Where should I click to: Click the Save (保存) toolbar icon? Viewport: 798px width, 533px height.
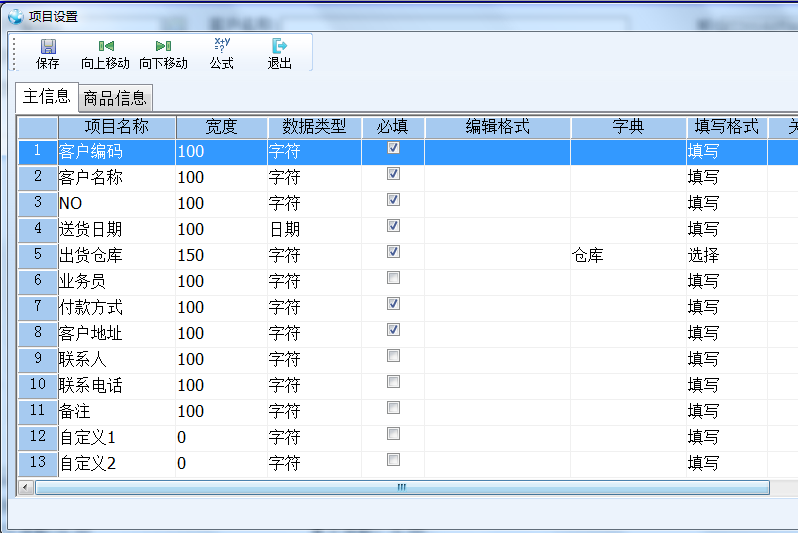coord(47,53)
